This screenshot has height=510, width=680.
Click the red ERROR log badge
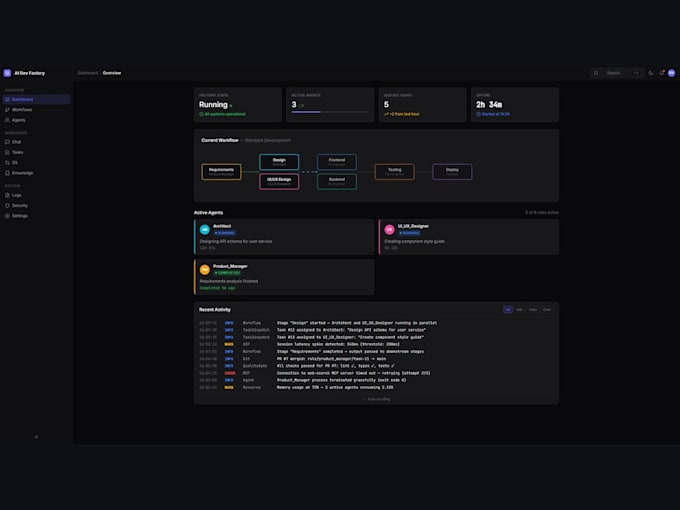(230, 373)
